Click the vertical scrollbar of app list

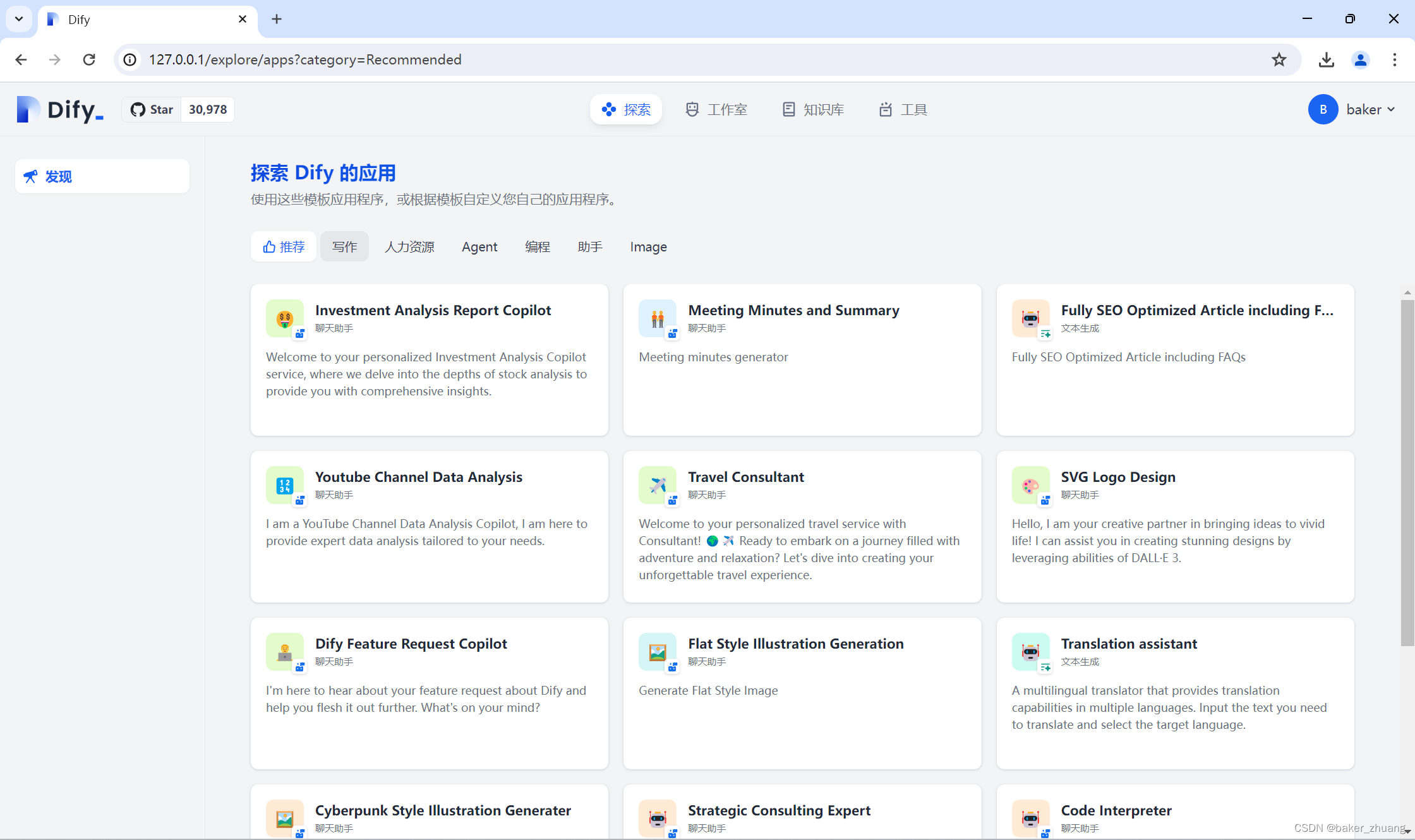pos(1407,474)
